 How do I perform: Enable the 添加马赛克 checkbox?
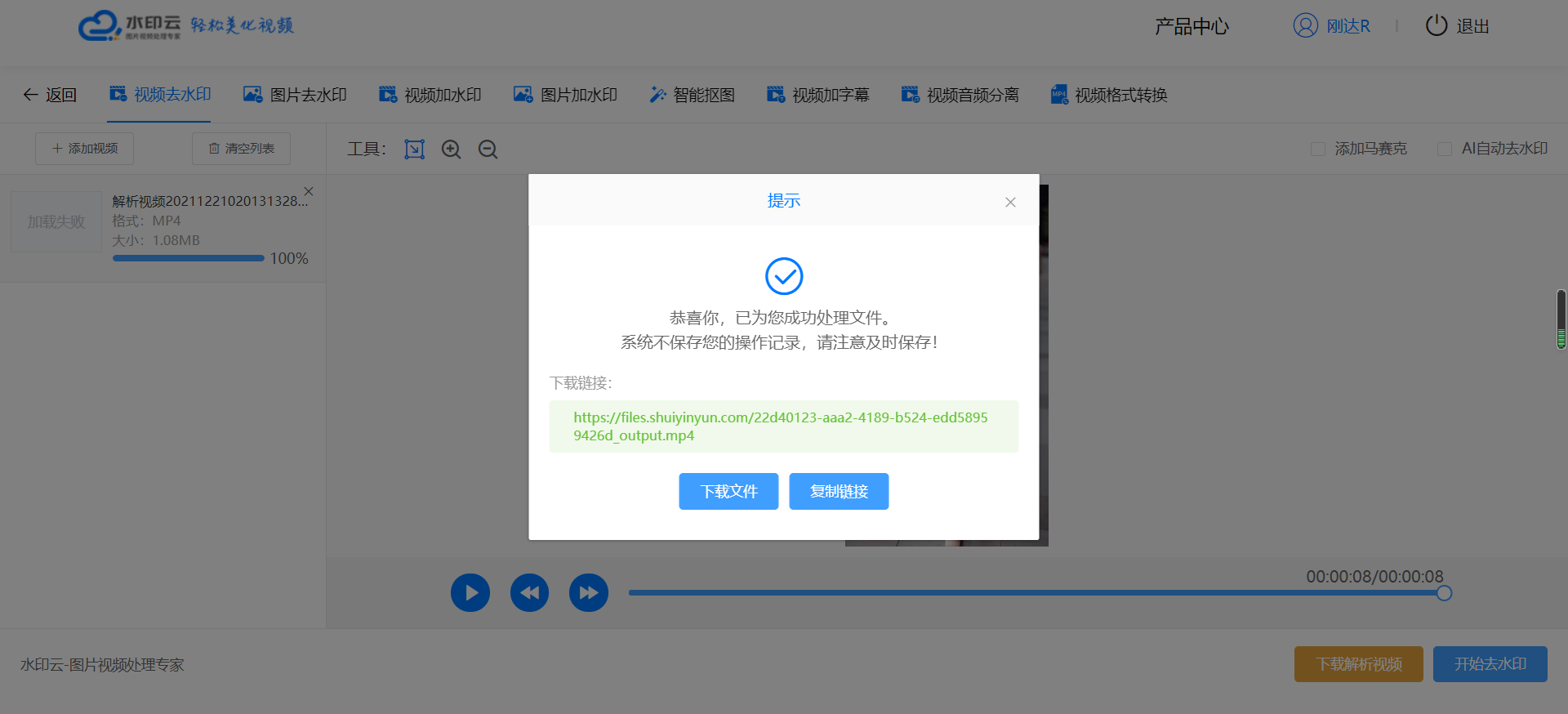(x=1317, y=149)
